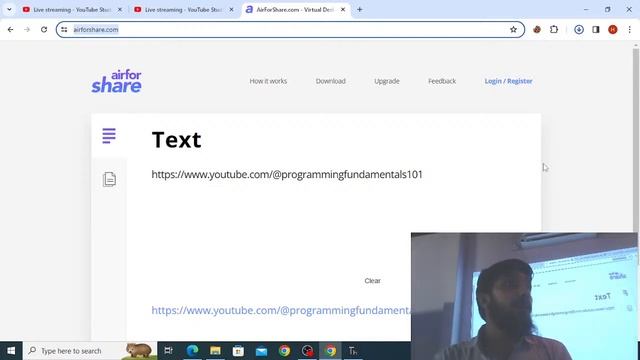Close the first YouTube Studio tab
Image resolution: width=640 pixels, height=360 pixels.
(x=120, y=9)
